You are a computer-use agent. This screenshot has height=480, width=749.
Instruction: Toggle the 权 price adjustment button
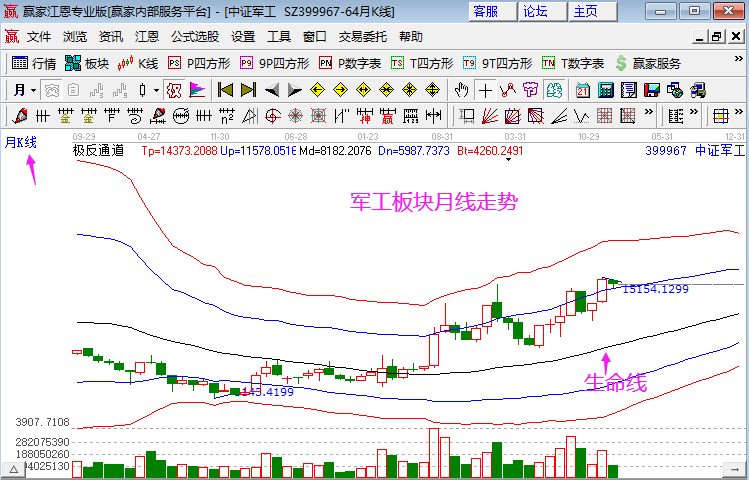coord(174,90)
